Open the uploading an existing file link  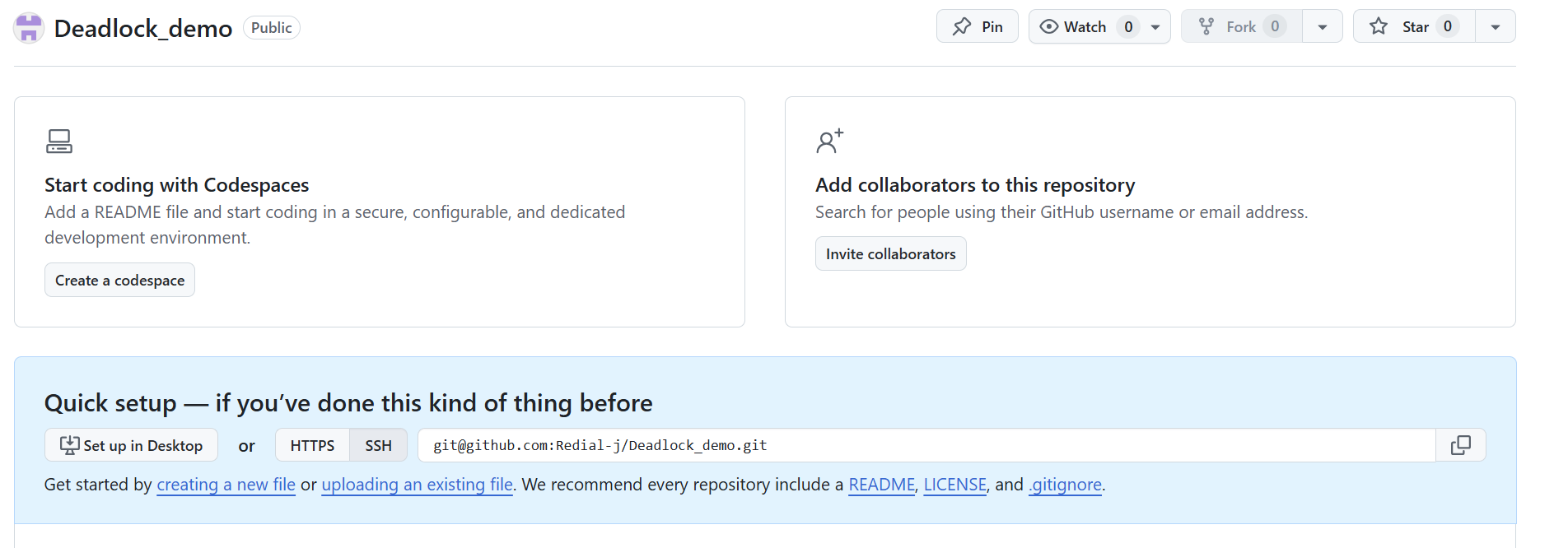pos(417,485)
